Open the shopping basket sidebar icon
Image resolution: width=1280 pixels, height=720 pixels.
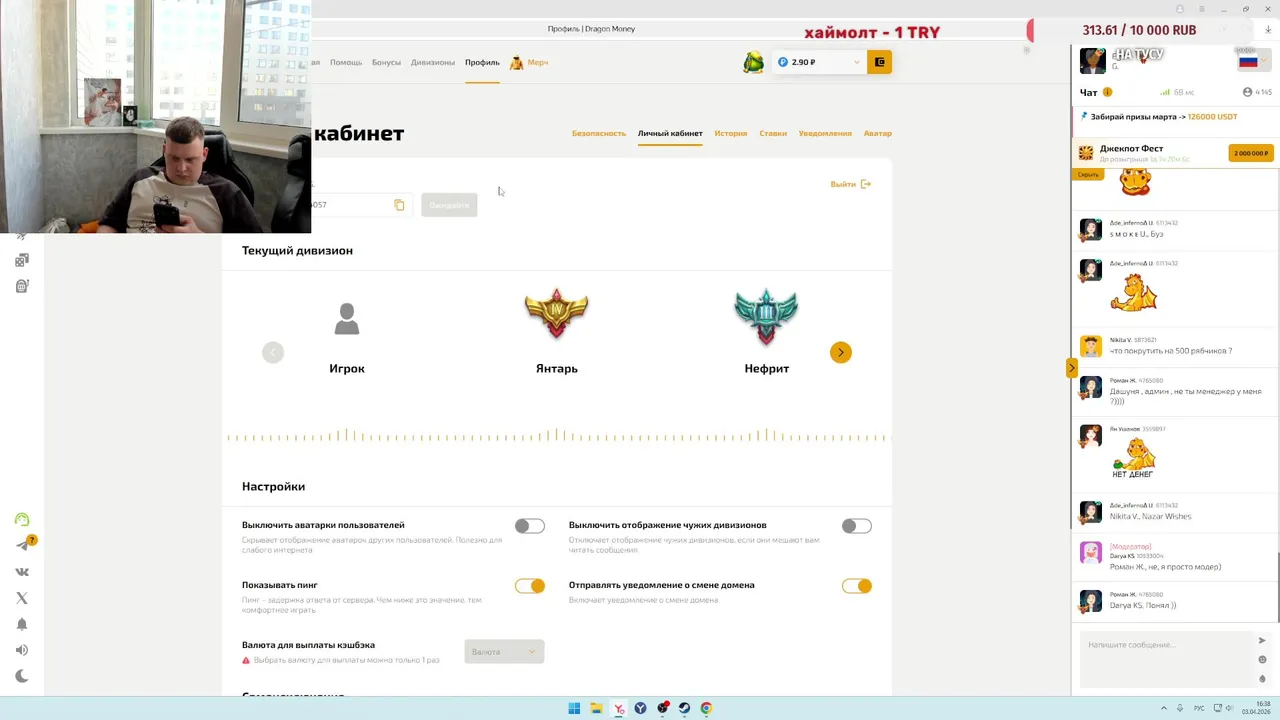(x=22, y=286)
